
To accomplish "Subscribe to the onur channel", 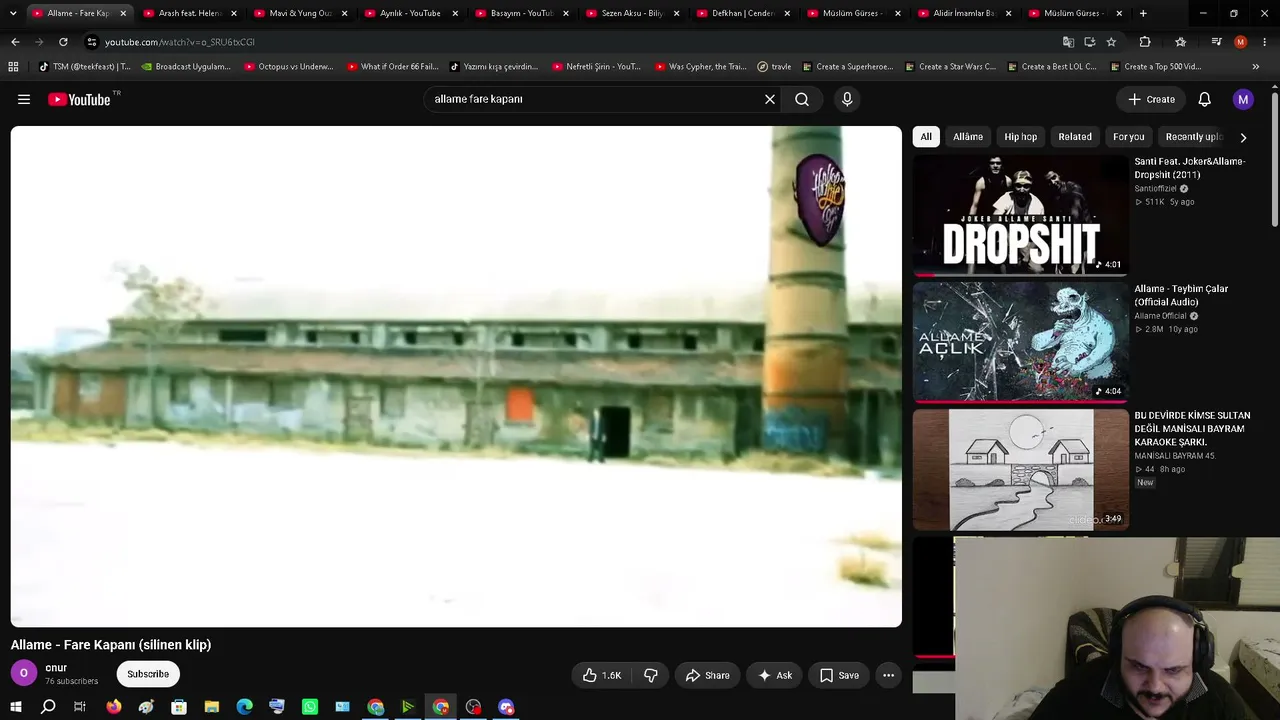I will pos(148,674).
